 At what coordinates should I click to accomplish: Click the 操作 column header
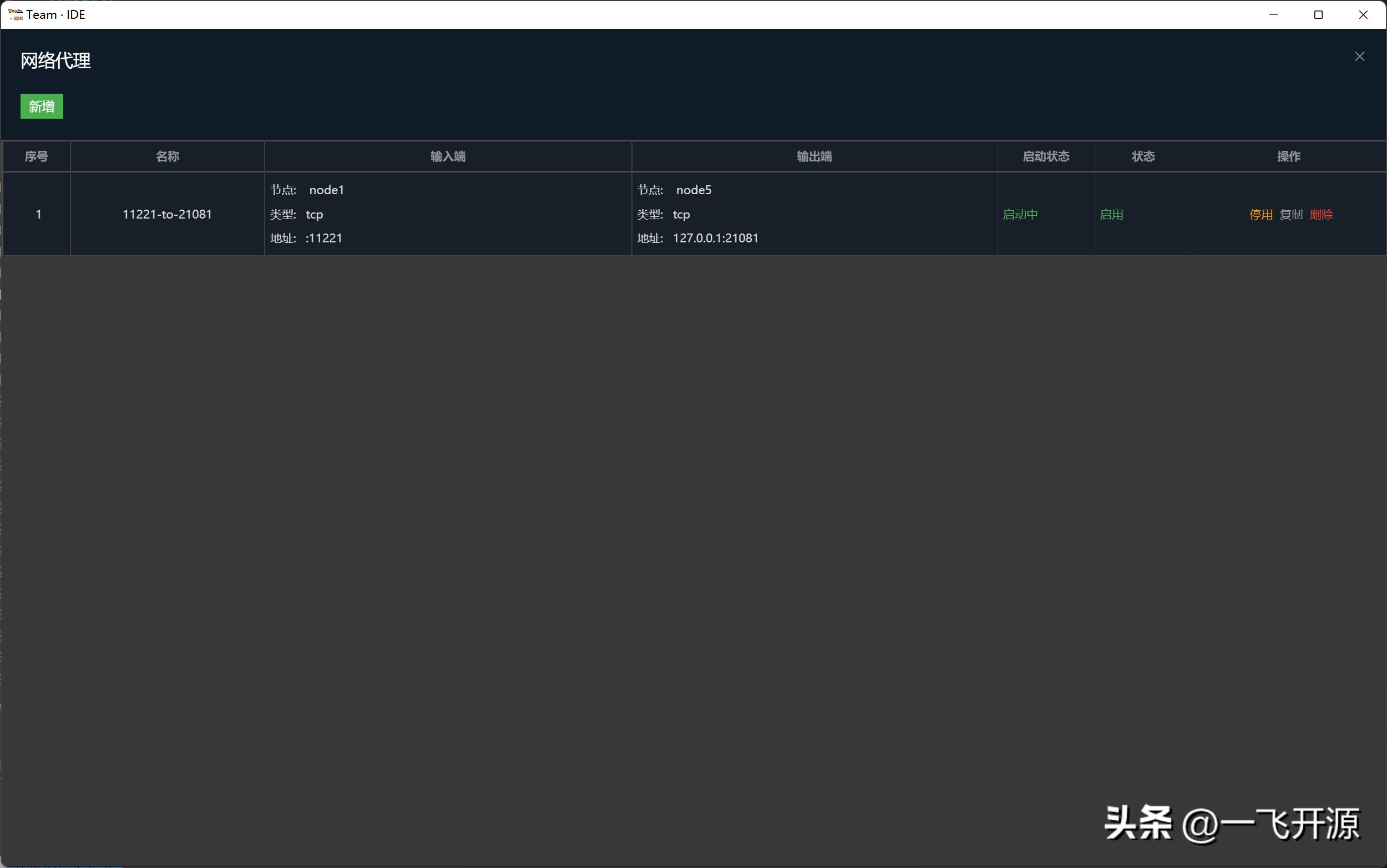tap(1288, 156)
